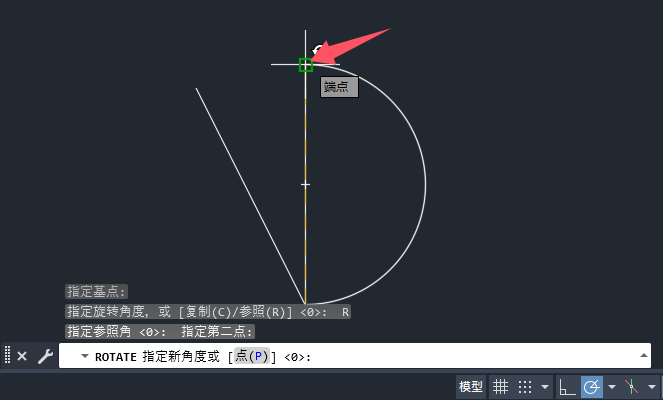Viewport: 663px width, 400px height.
Task: Close the command line window
Action: point(22,356)
